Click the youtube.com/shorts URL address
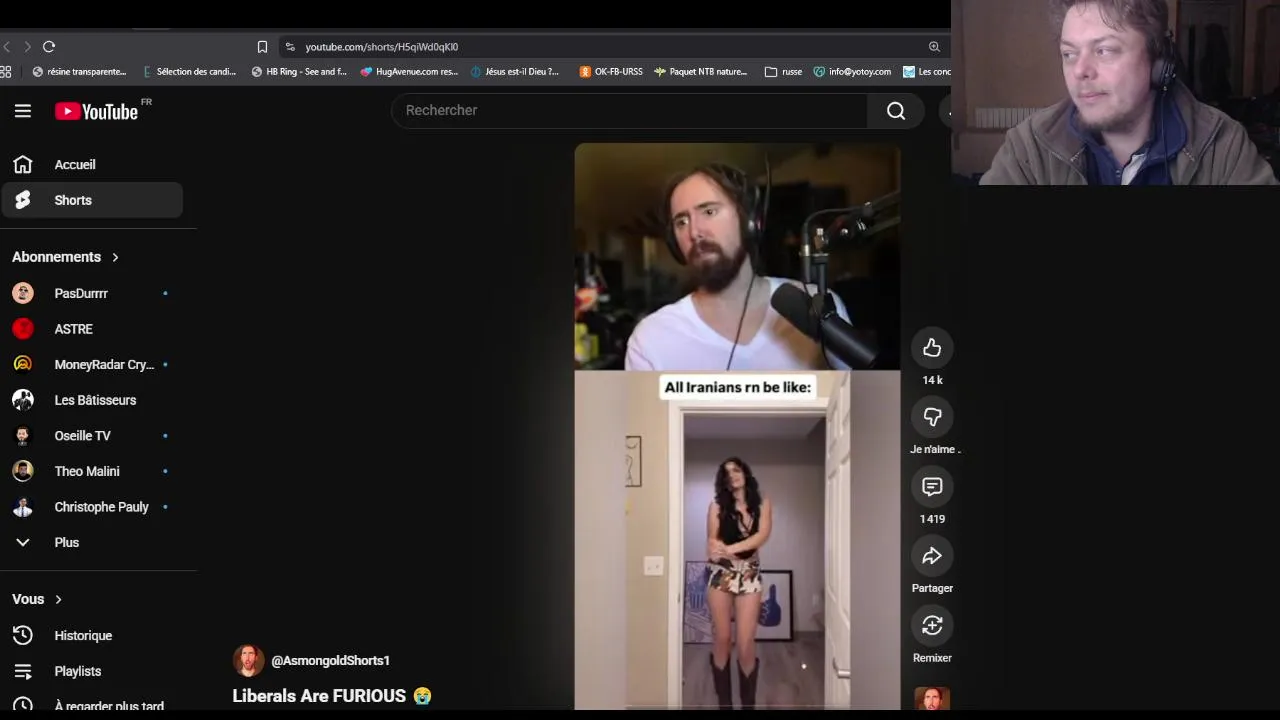 click(x=381, y=47)
